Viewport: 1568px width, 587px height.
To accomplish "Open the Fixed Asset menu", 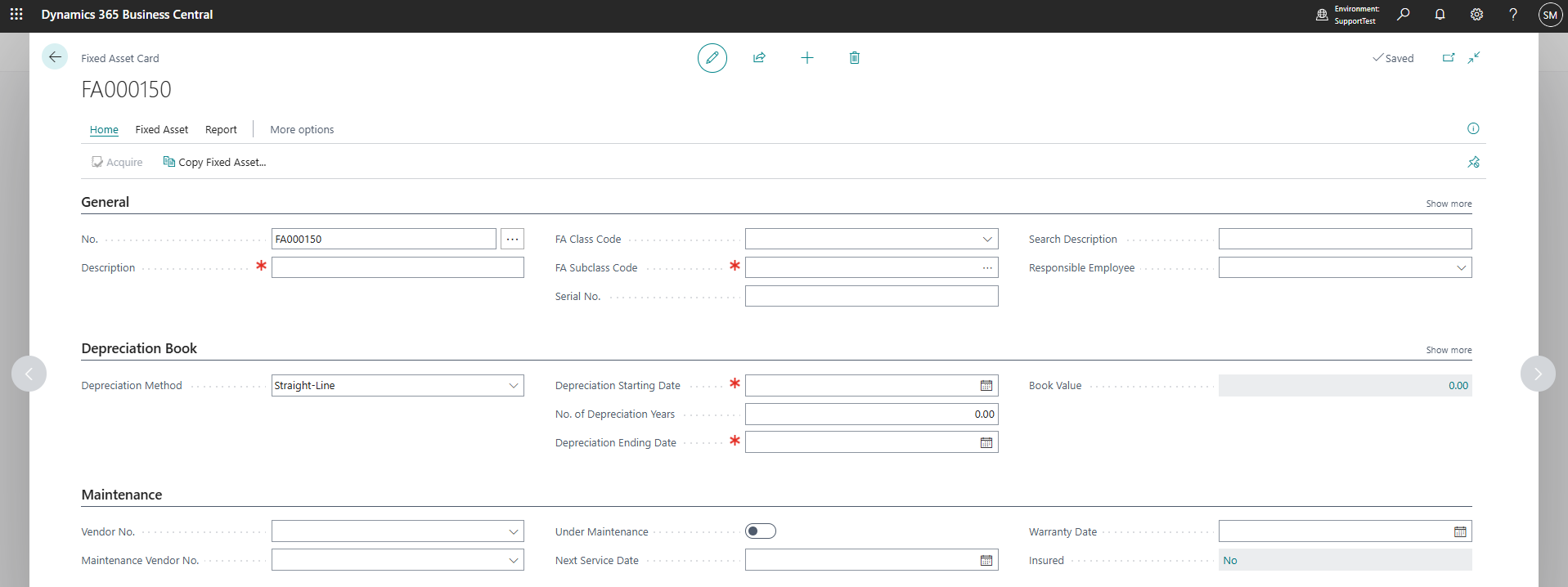I will click(x=162, y=129).
